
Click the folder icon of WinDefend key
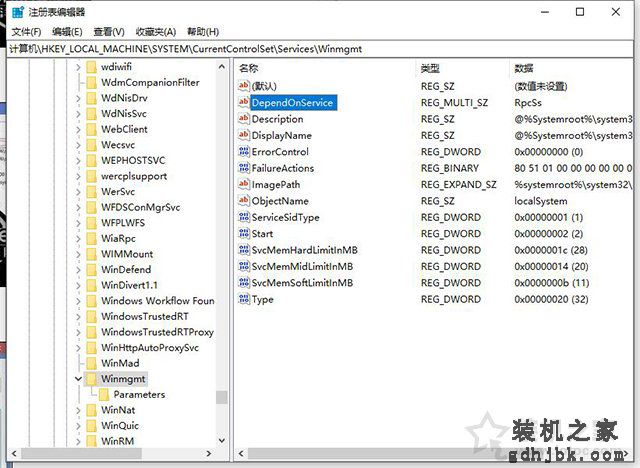point(91,269)
